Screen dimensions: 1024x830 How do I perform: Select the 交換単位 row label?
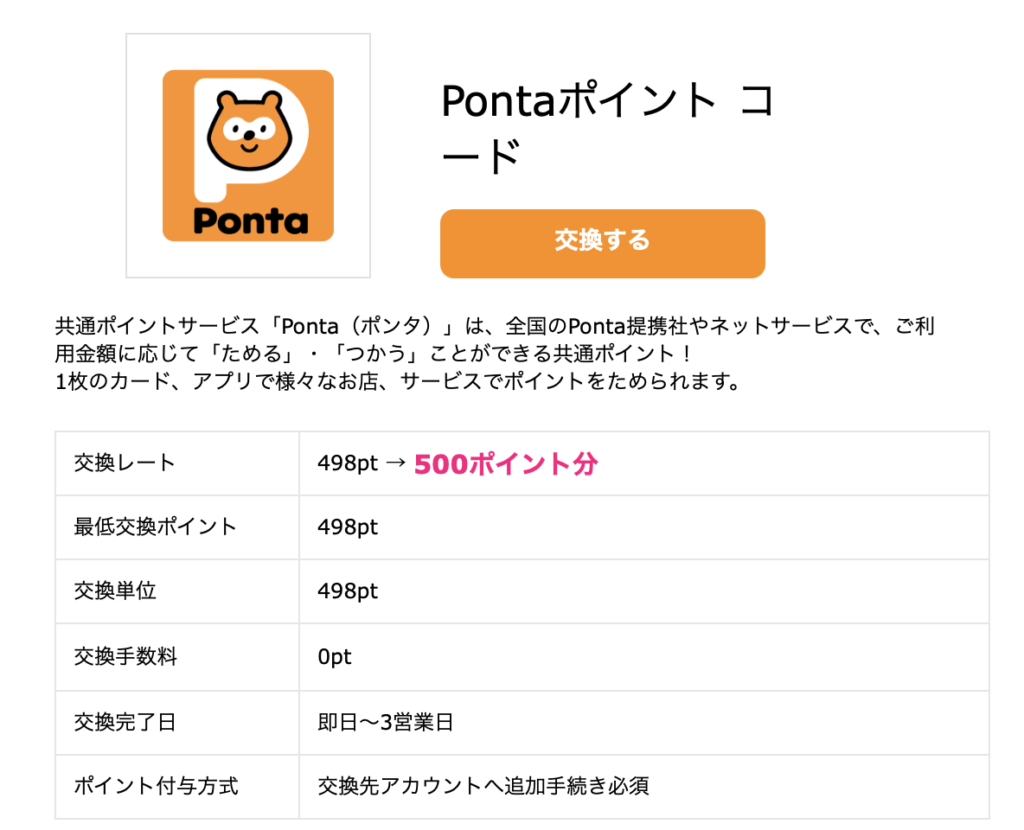[115, 591]
